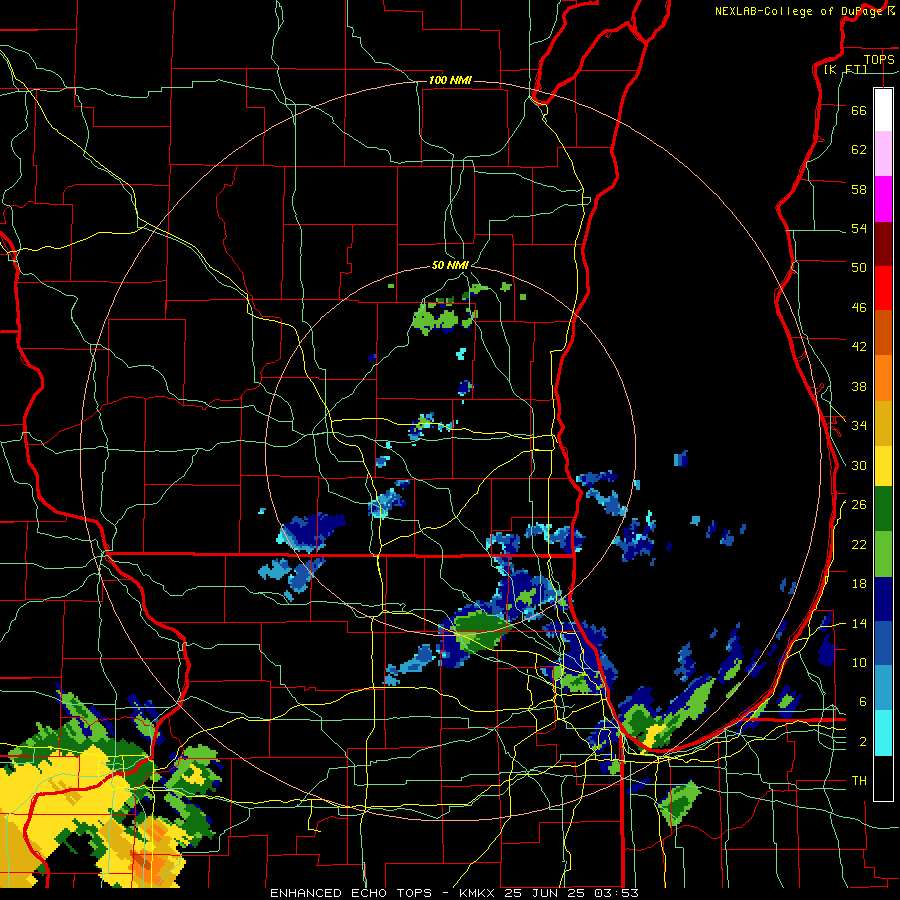Screen dimensions: 900x900
Task: Click the '100 NMI' range ring label
Action: point(450,80)
